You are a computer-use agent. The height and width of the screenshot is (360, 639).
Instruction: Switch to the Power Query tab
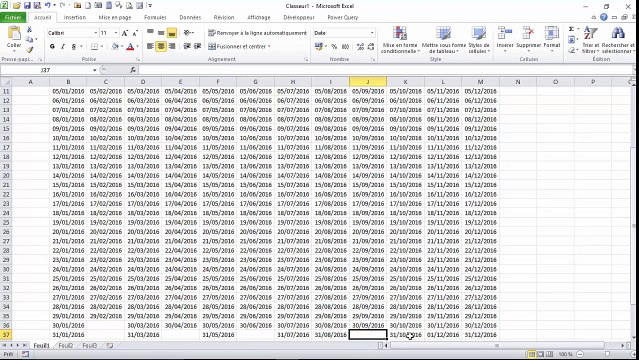click(343, 18)
